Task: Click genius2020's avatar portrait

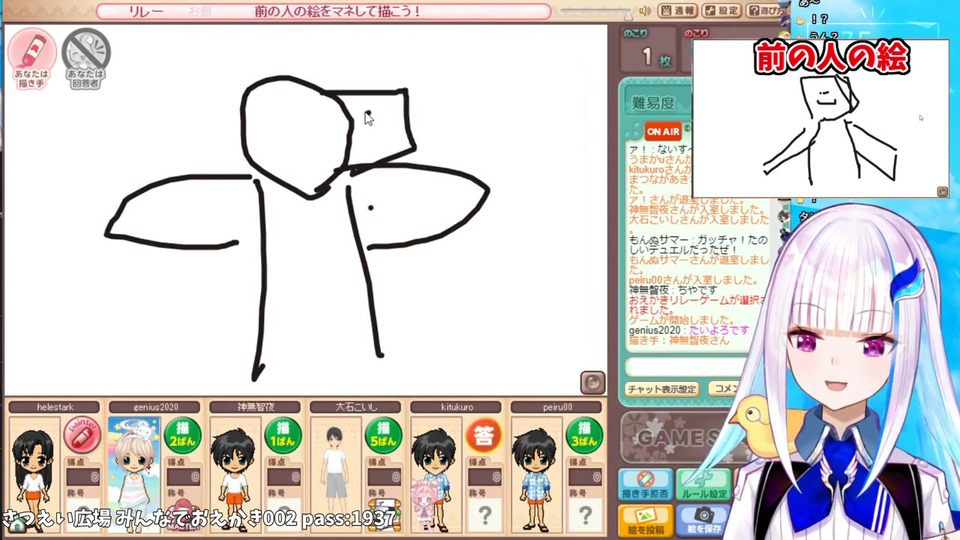Action: click(x=135, y=474)
